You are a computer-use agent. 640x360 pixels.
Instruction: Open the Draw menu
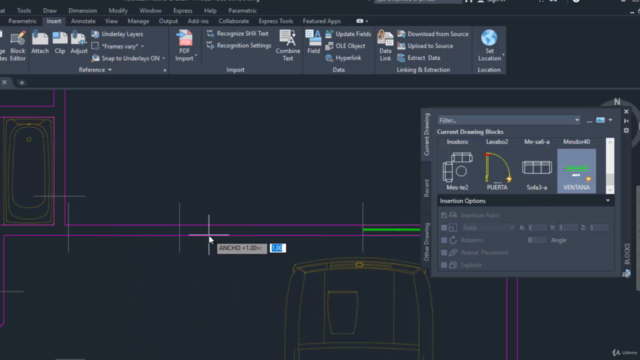[x=50, y=11]
